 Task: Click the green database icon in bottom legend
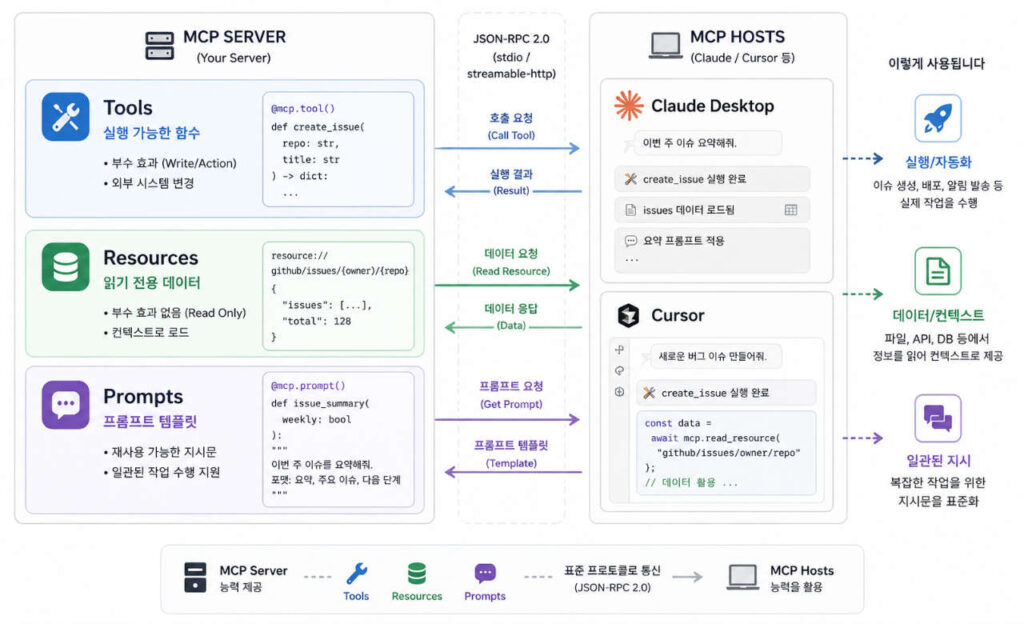click(x=417, y=574)
